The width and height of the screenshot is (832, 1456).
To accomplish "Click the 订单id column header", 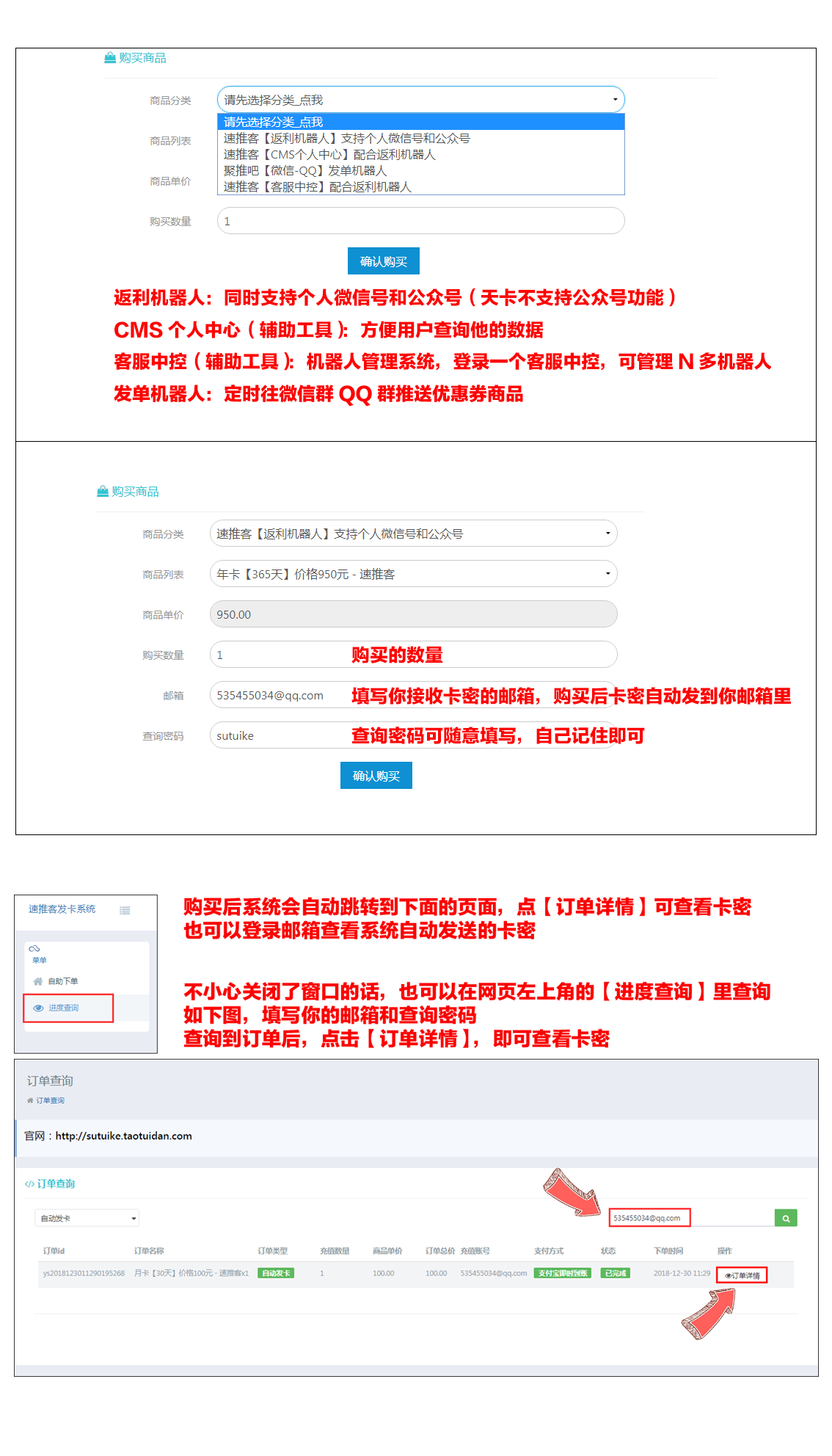I will point(54,1251).
